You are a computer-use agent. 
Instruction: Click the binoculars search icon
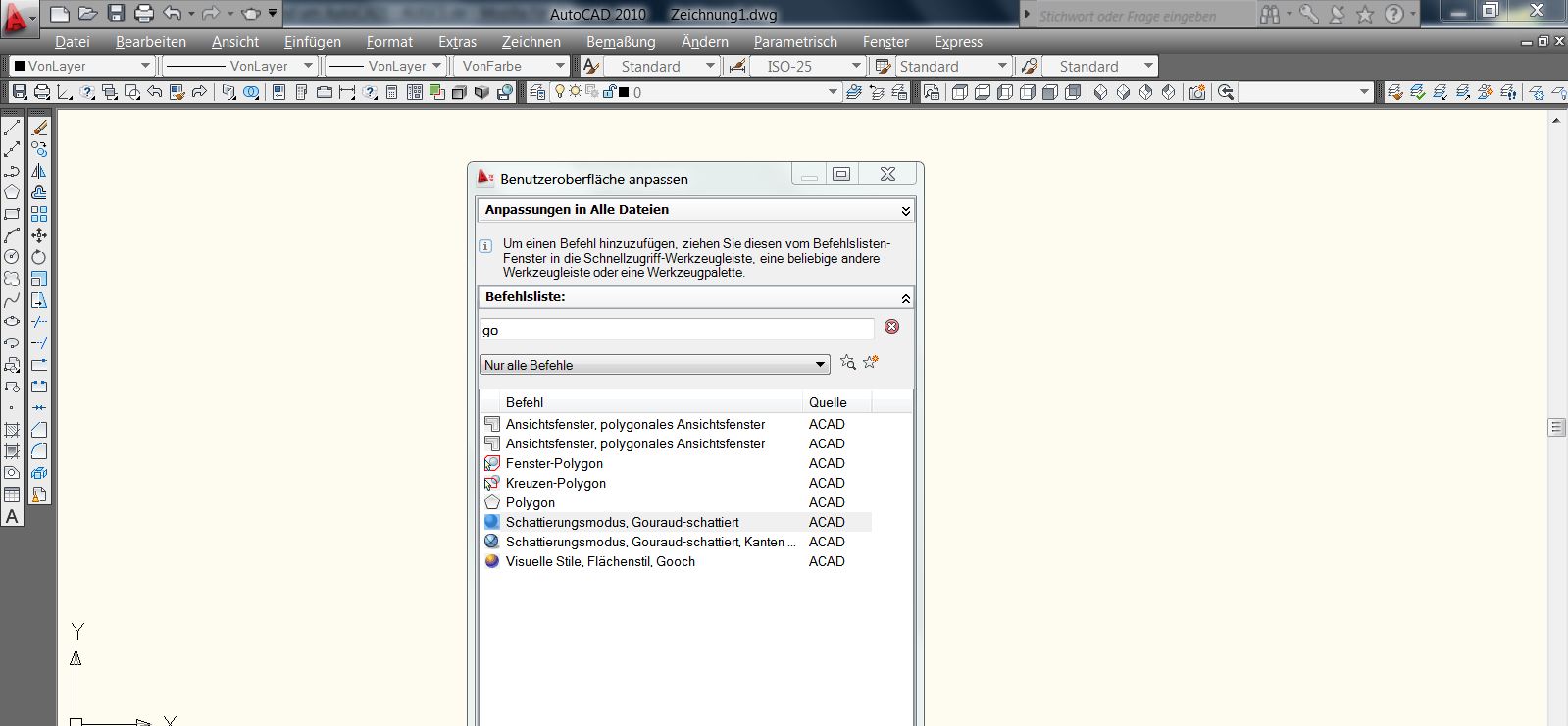1270,15
